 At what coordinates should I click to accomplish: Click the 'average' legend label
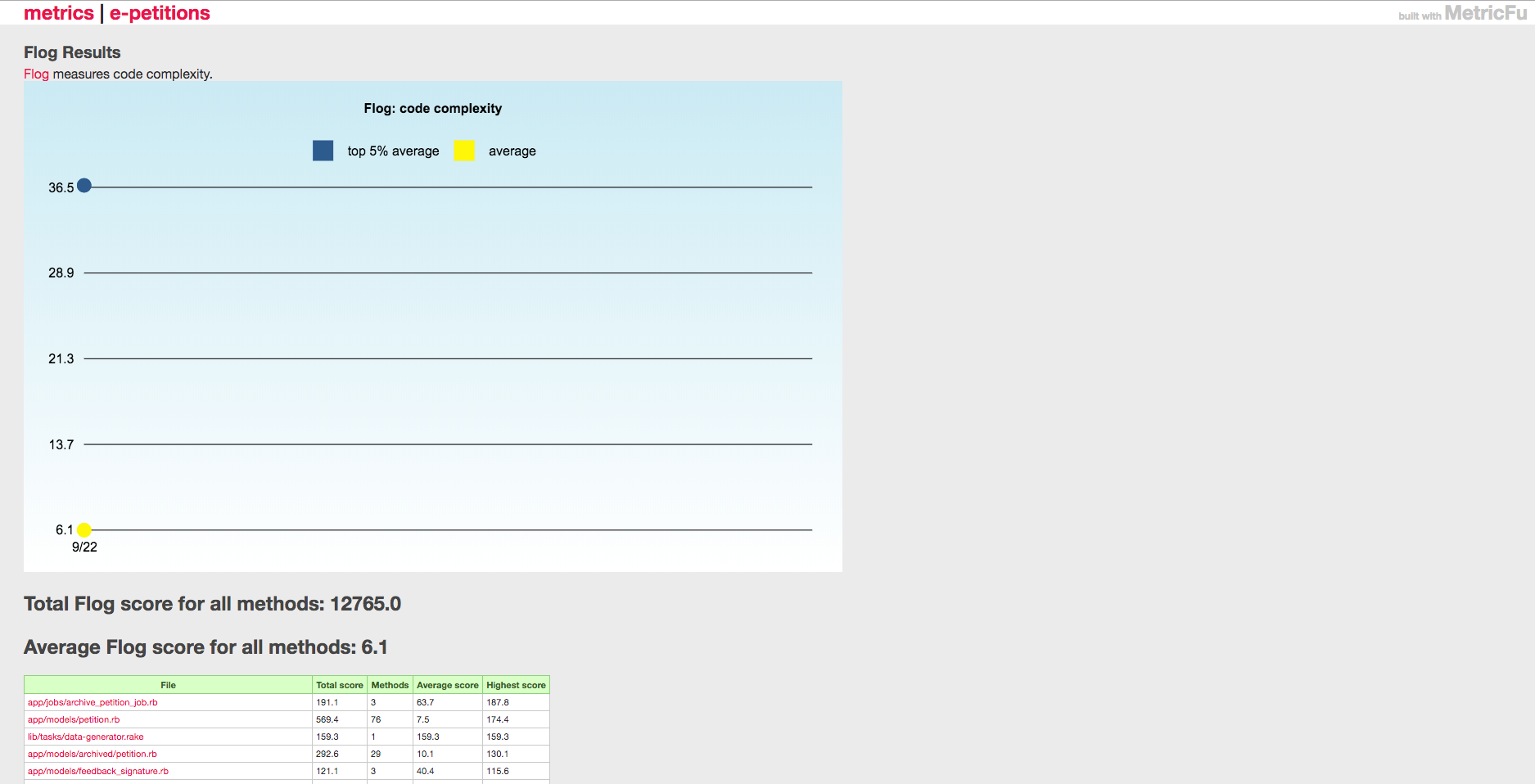coord(512,151)
